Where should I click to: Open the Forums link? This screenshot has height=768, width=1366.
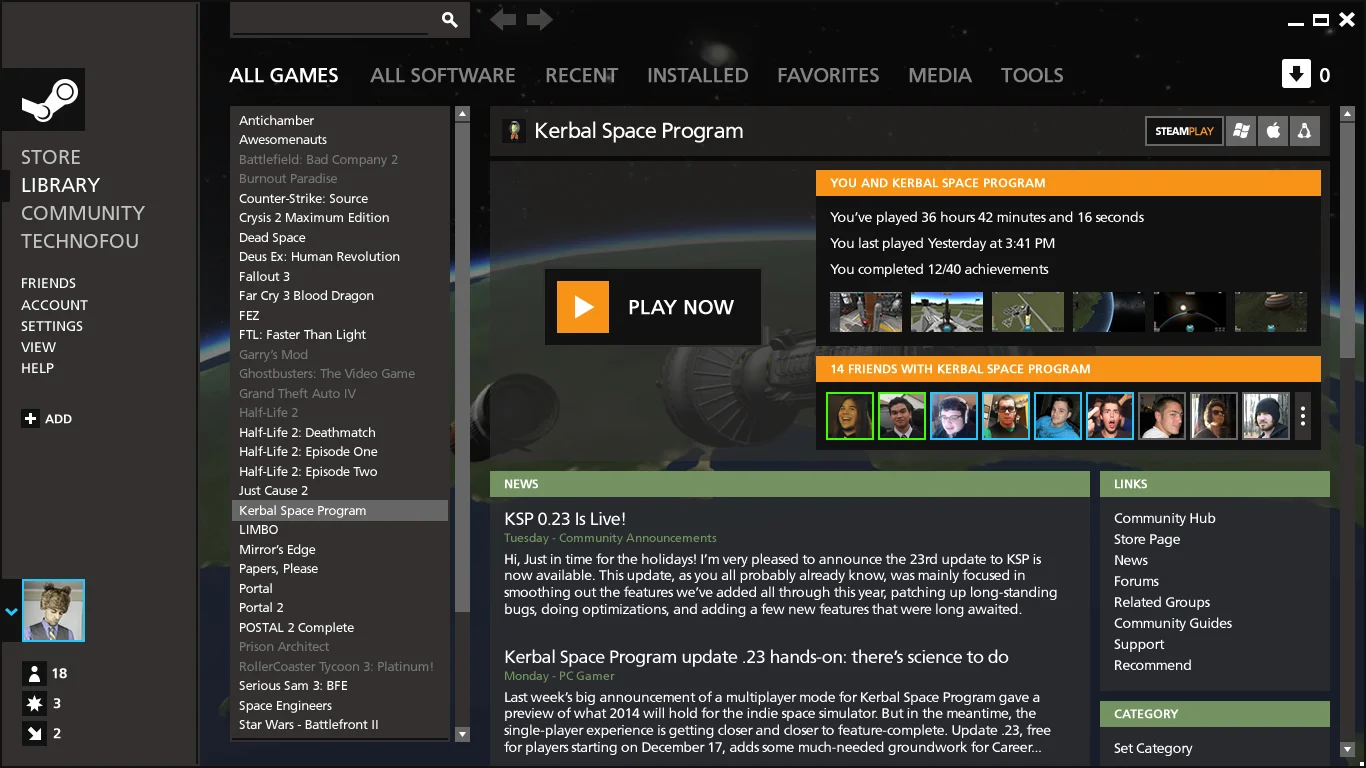(1136, 581)
